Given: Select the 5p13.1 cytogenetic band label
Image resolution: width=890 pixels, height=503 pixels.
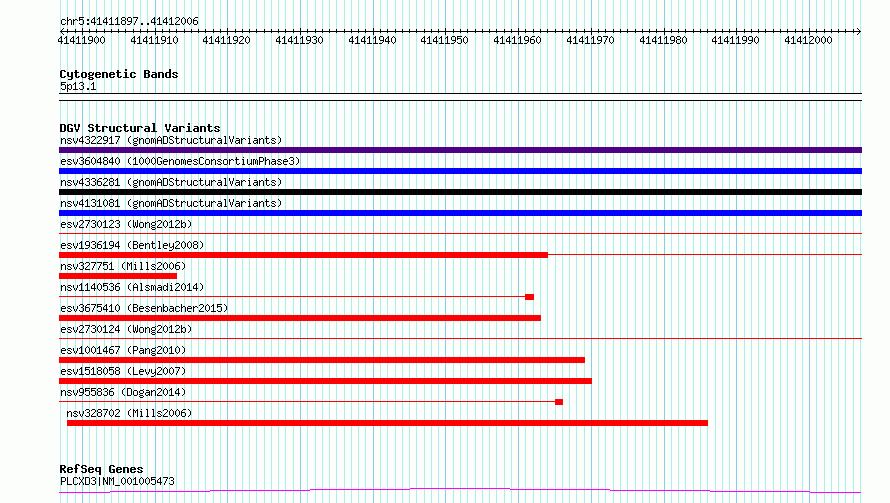Looking at the screenshot, I should click(x=78, y=86).
